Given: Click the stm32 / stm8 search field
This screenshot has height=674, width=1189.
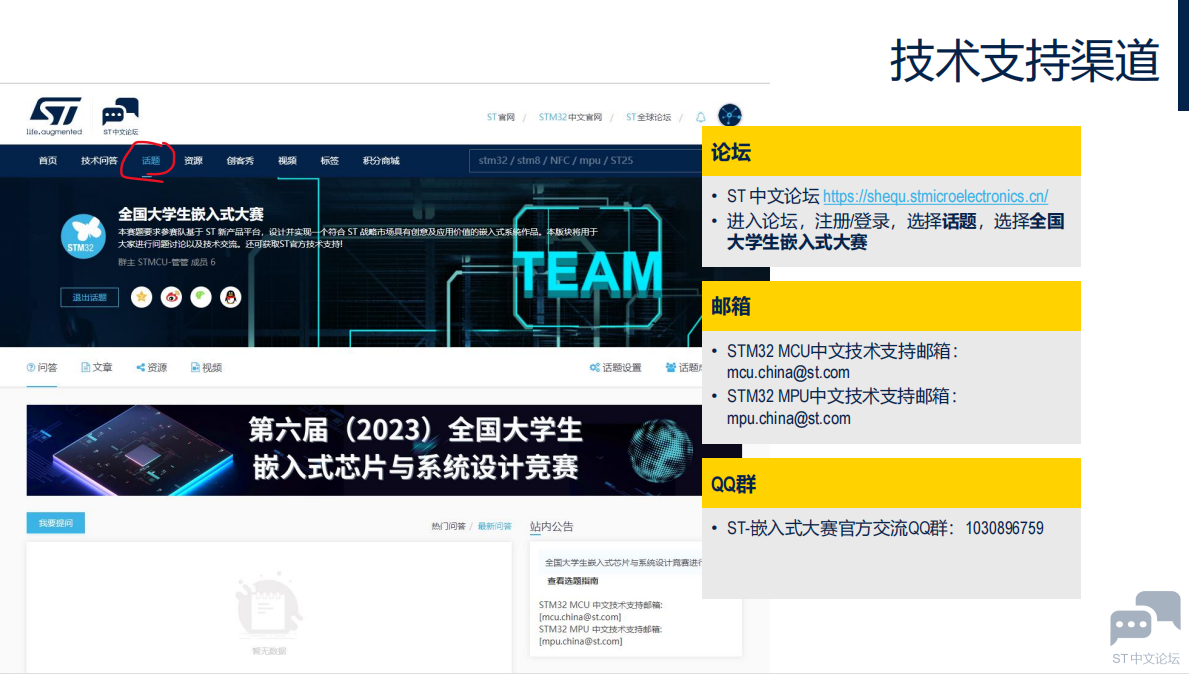Looking at the screenshot, I should point(585,161).
